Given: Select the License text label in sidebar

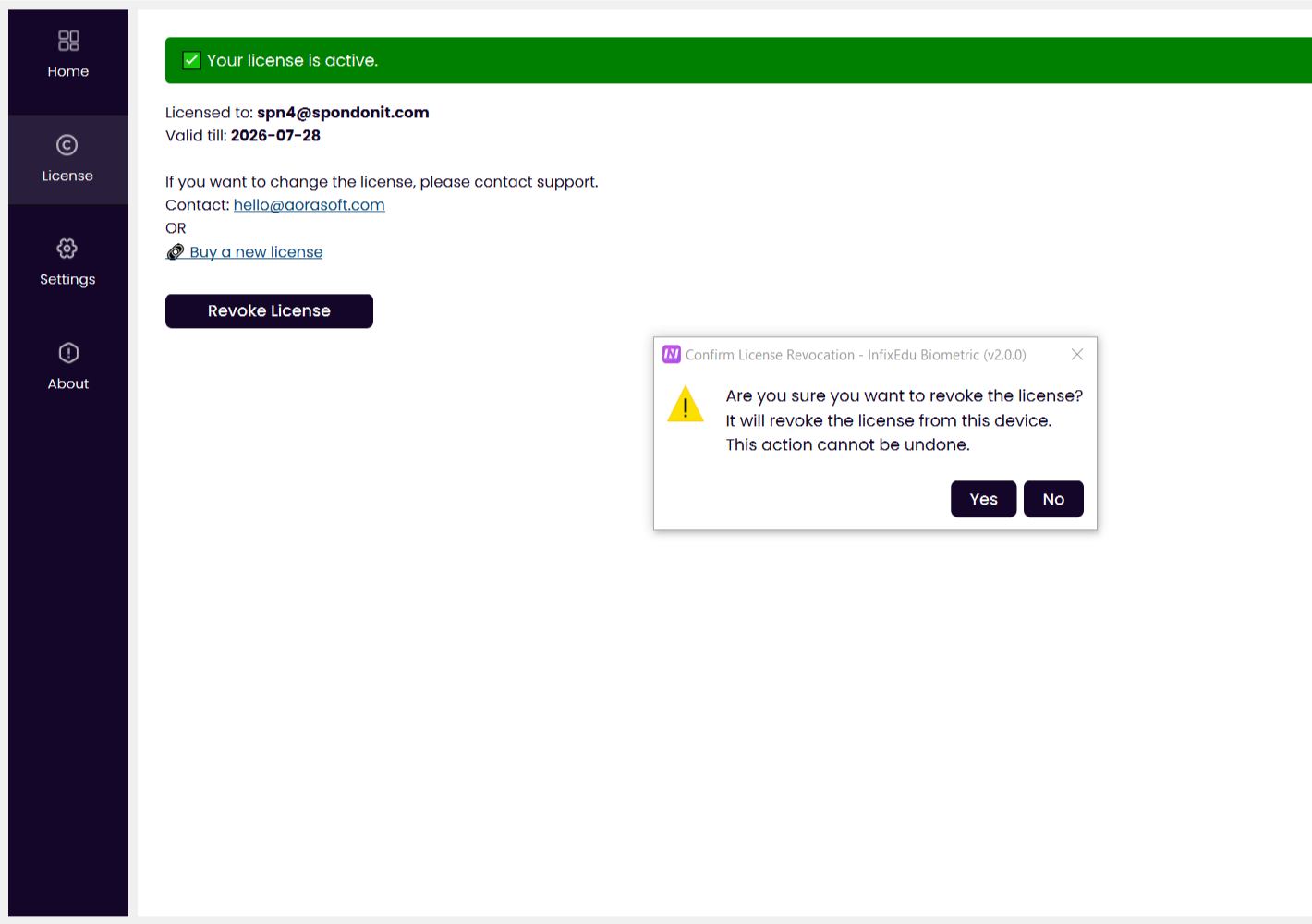Looking at the screenshot, I should point(67,176).
